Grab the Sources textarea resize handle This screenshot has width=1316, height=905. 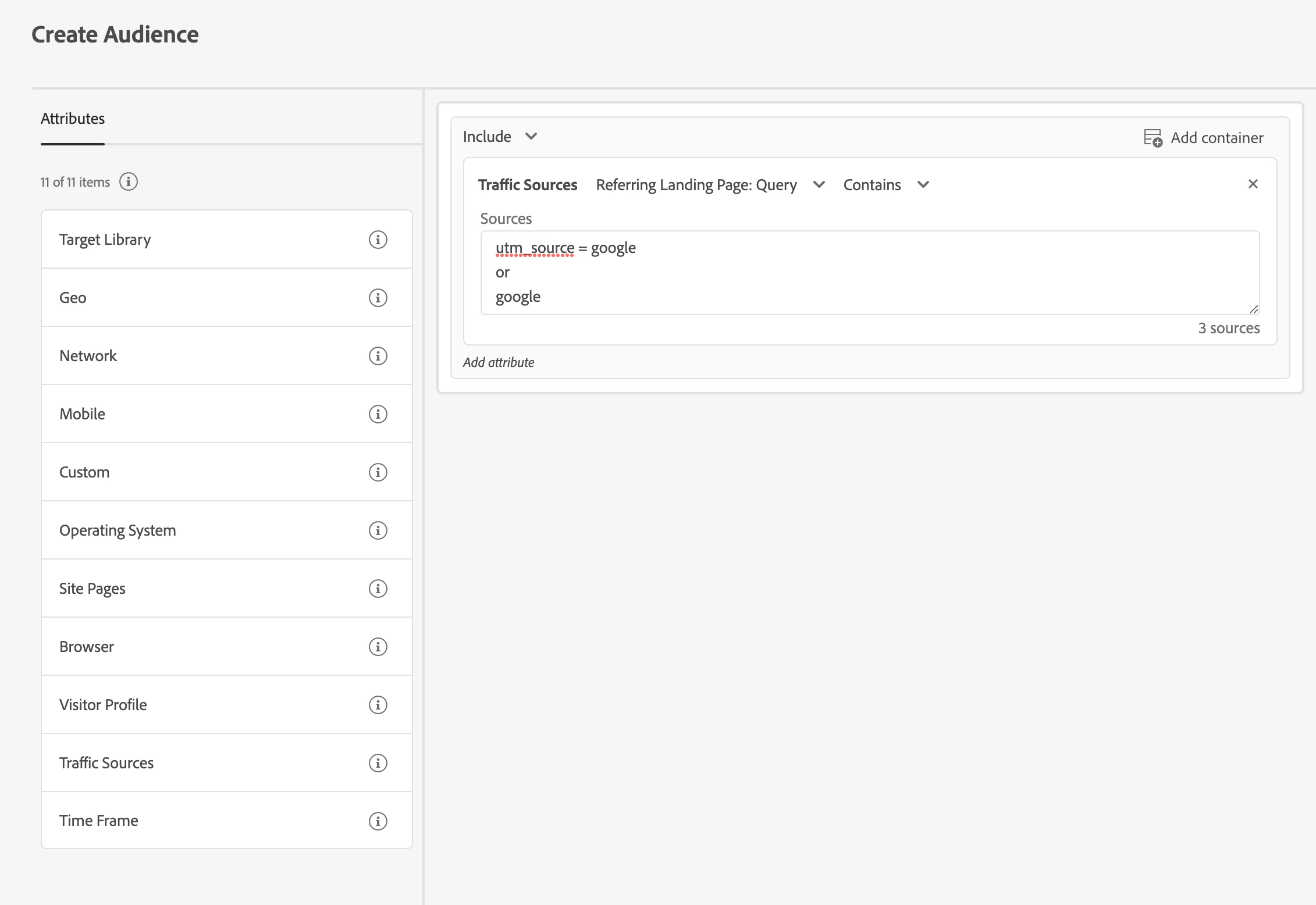tap(1254, 309)
